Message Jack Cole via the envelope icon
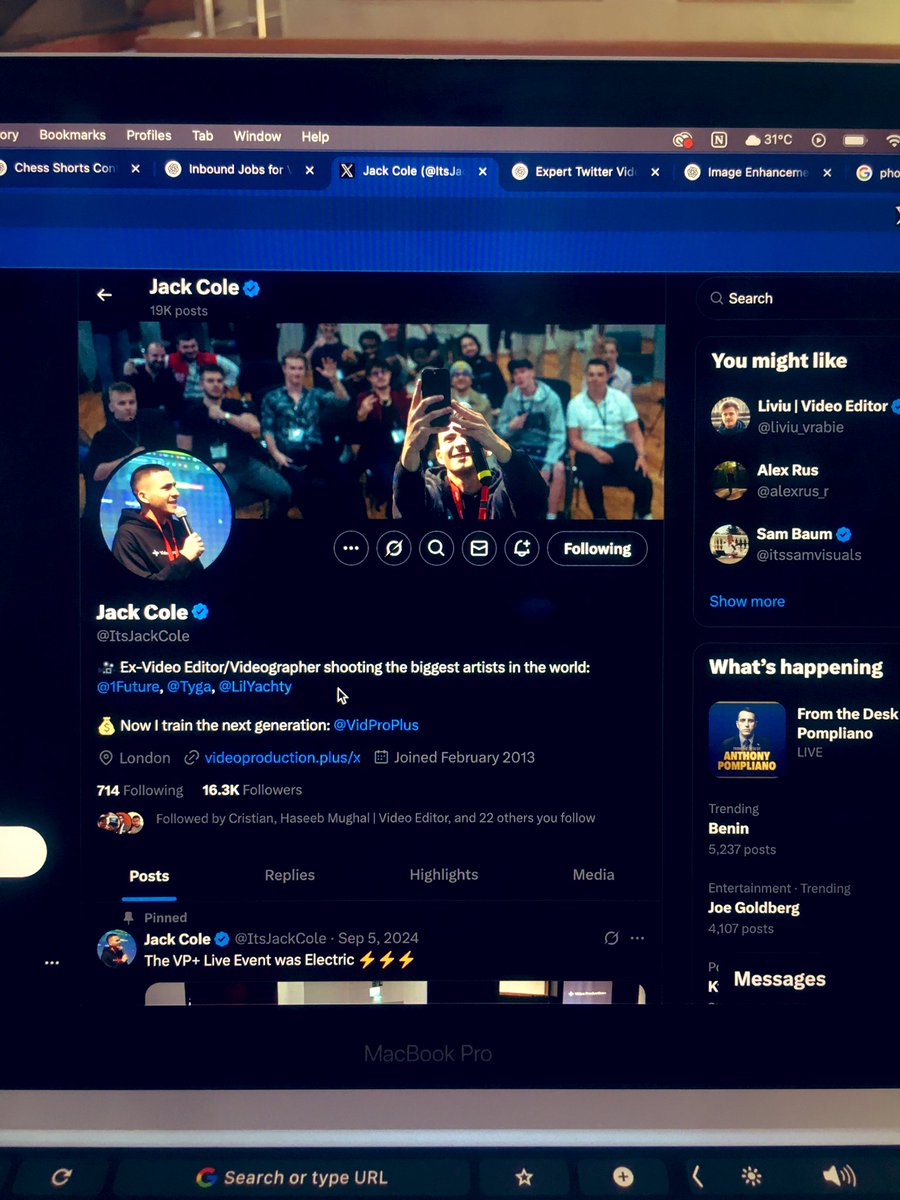 (479, 548)
